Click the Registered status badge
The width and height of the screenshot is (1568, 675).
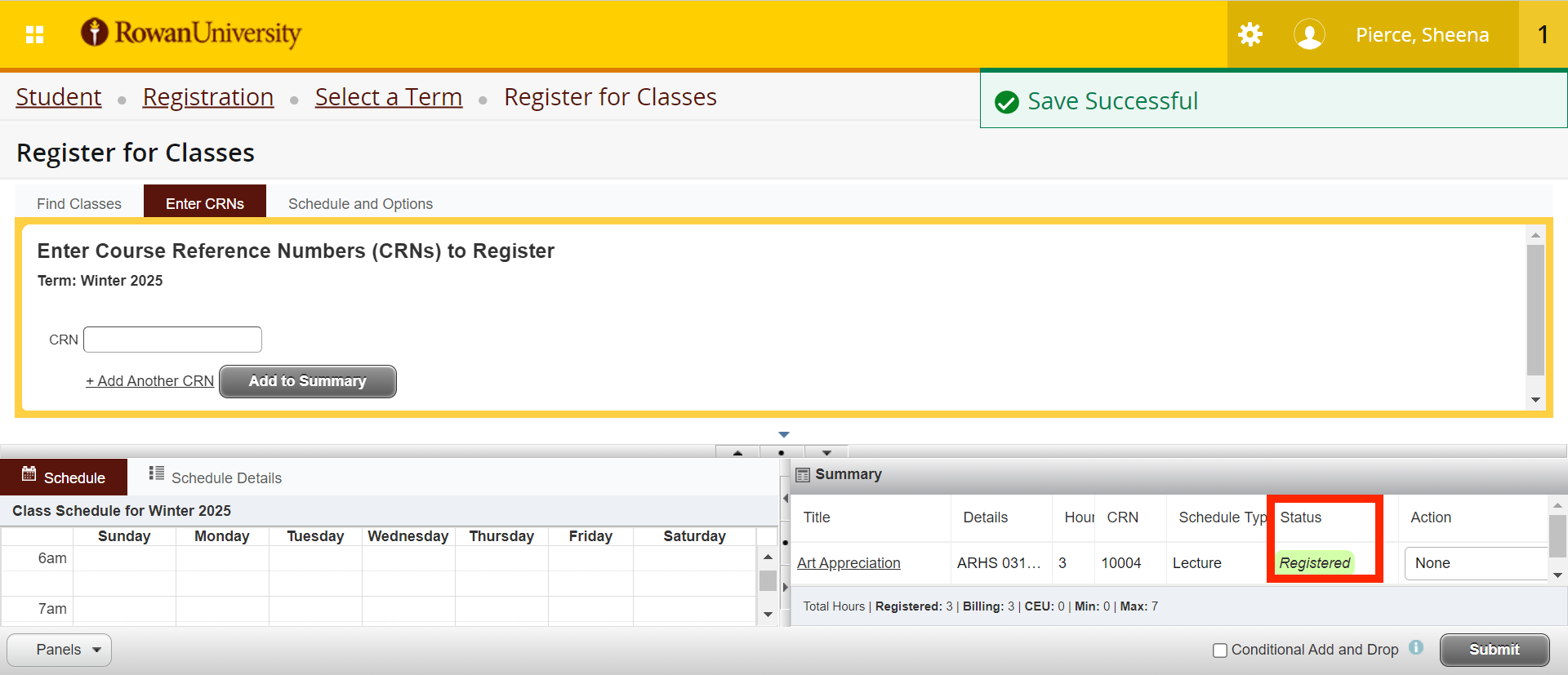click(x=1315, y=563)
